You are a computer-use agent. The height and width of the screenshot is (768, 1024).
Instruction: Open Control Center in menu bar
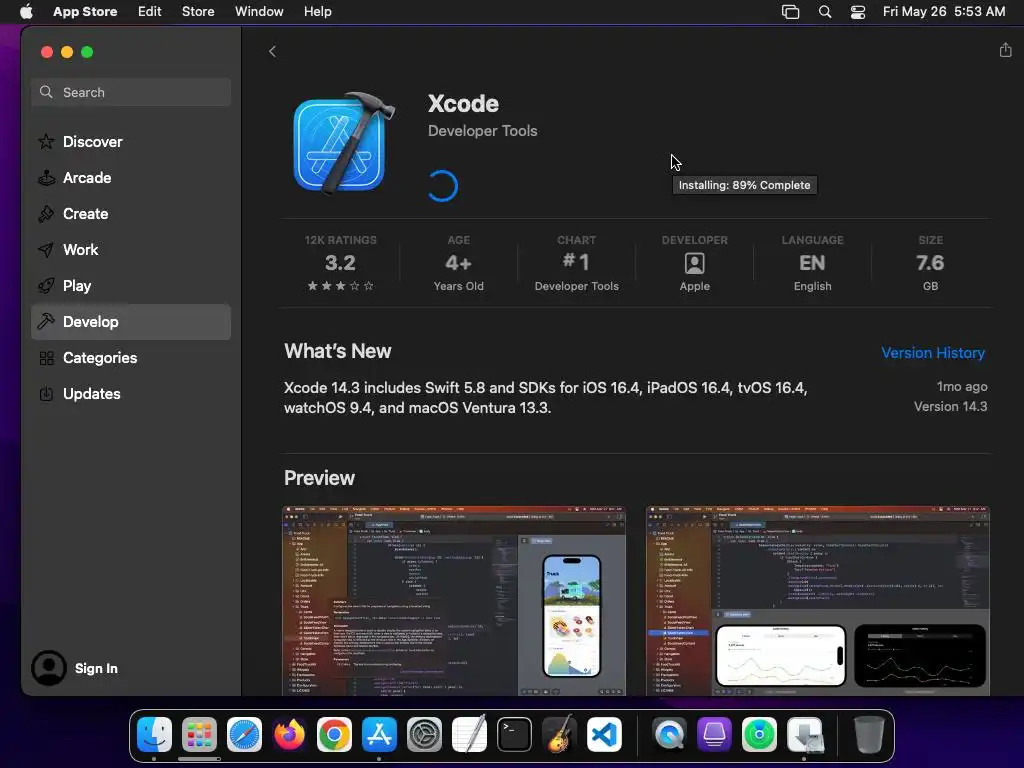(857, 12)
